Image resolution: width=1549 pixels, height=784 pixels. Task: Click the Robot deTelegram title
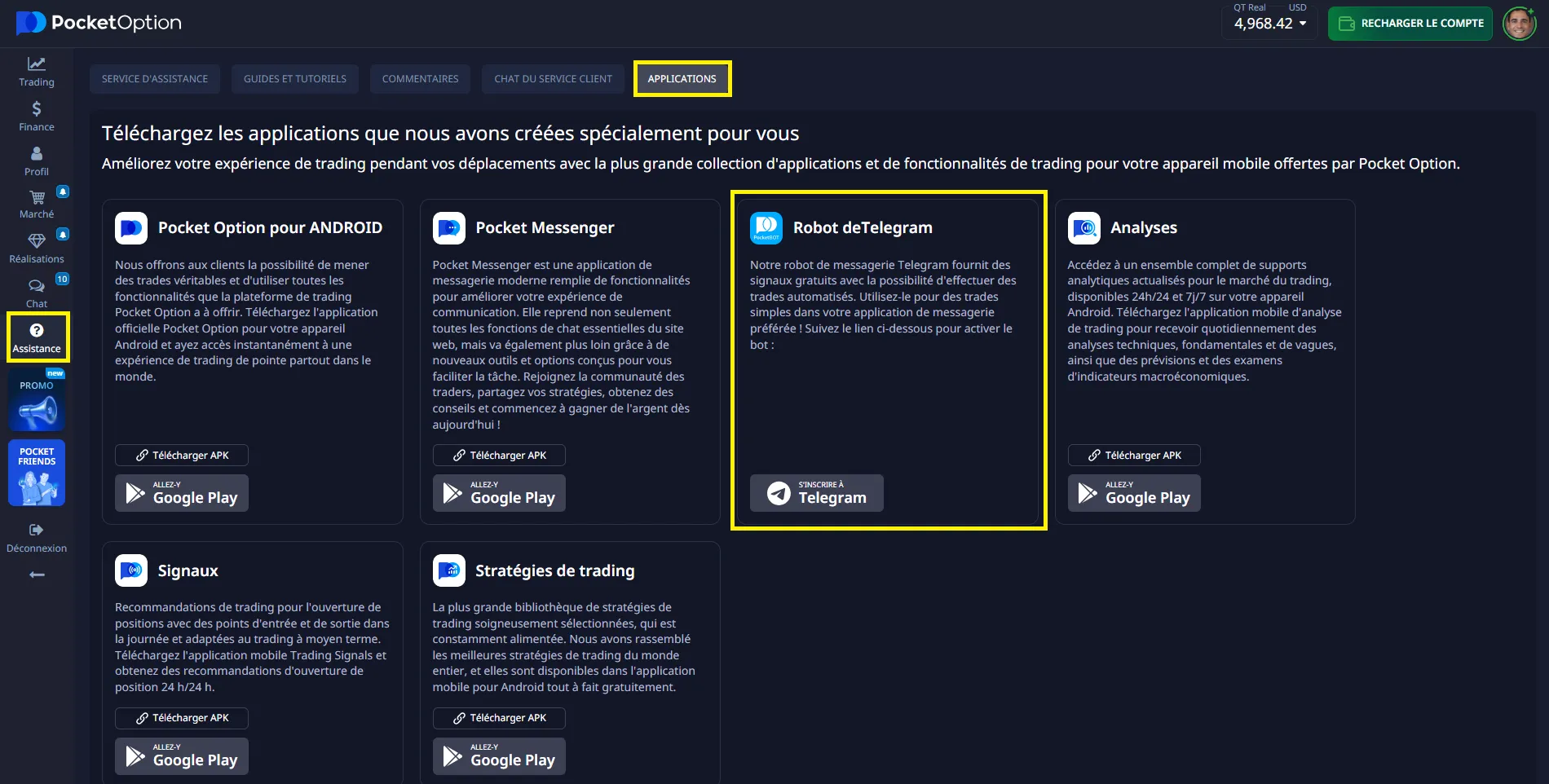tap(863, 228)
